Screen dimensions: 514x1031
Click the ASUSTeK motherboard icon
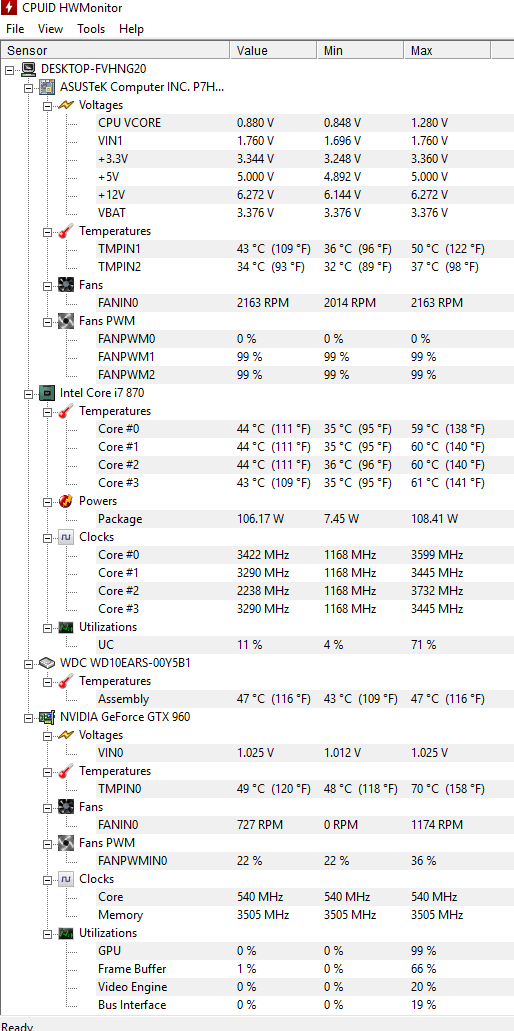point(47,87)
